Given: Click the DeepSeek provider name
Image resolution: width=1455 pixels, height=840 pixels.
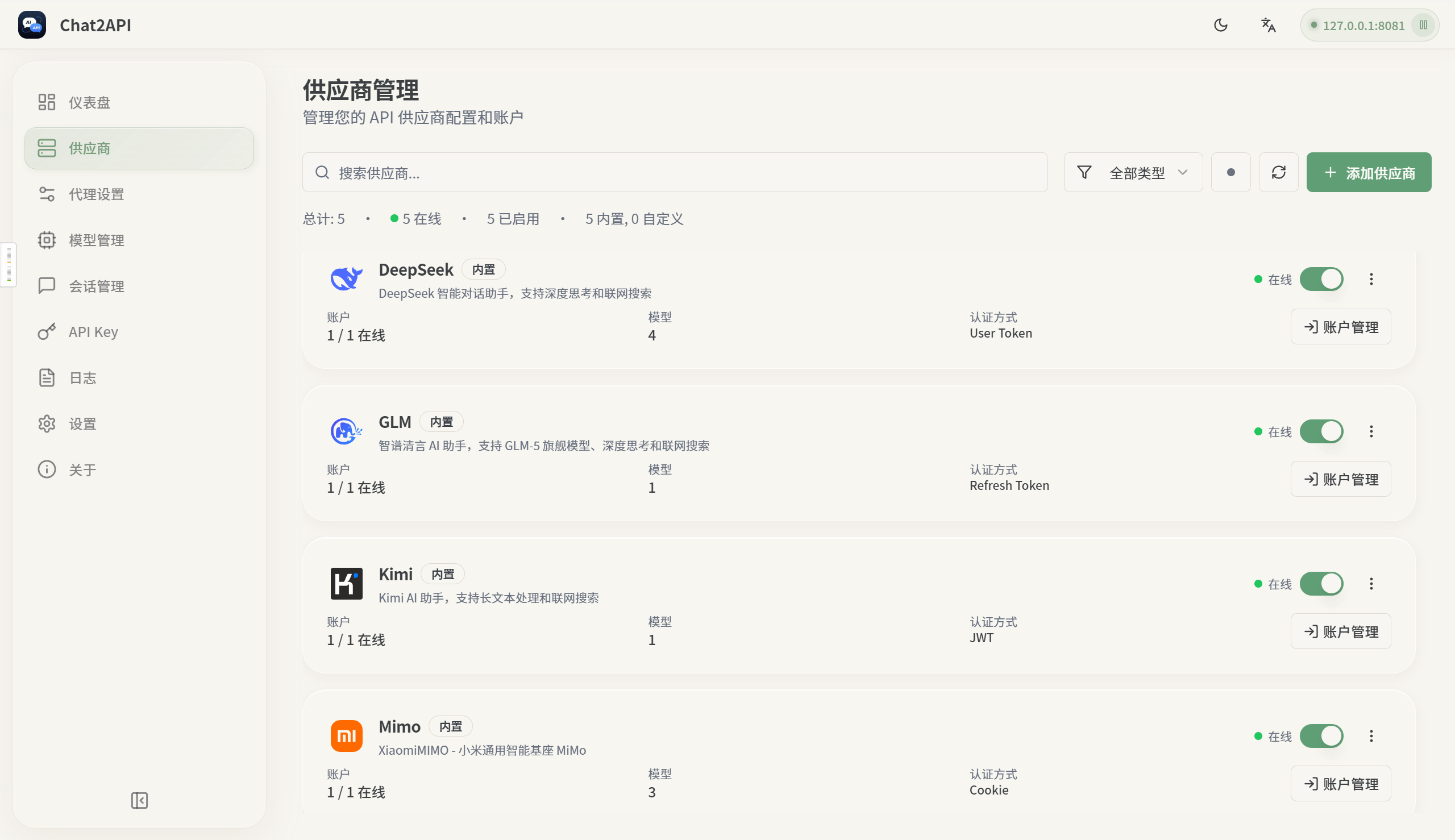Looking at the screenshot, I should coord(416,269).
